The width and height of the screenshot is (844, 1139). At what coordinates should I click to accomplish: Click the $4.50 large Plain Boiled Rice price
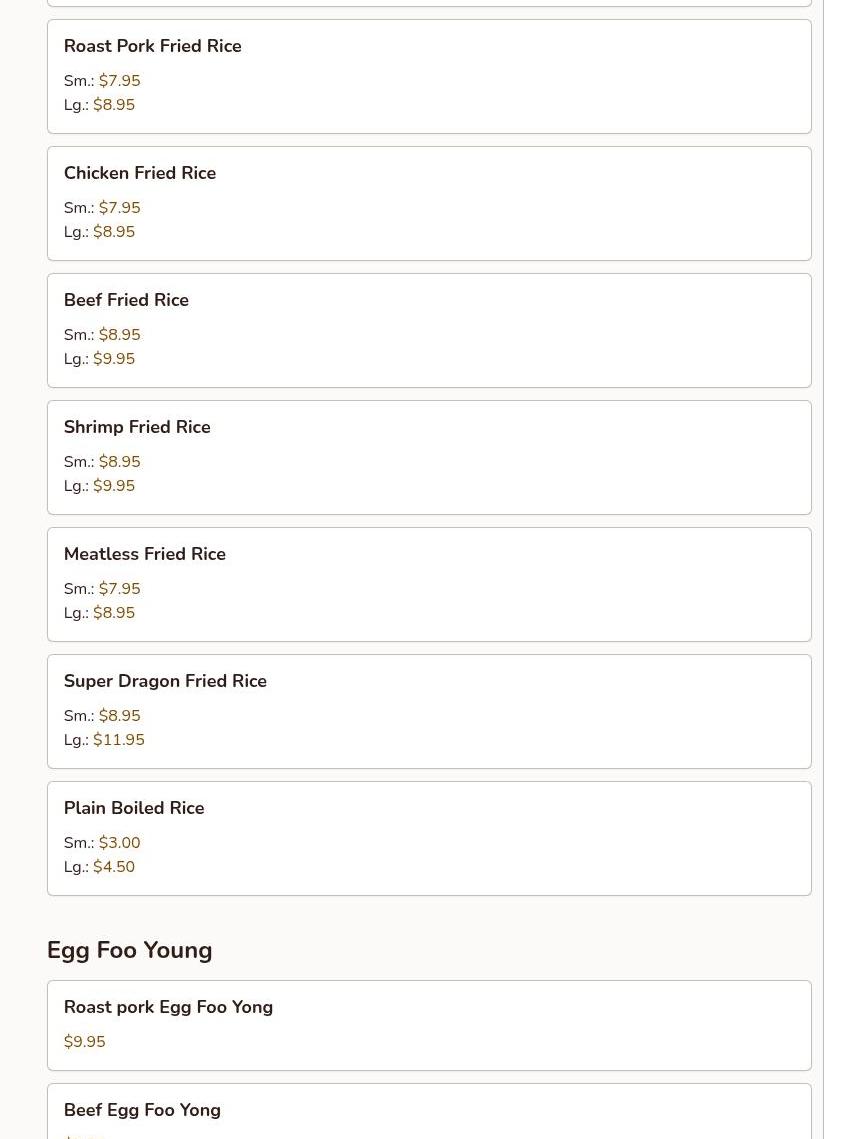pyautogui.click(x=114, y=867)
